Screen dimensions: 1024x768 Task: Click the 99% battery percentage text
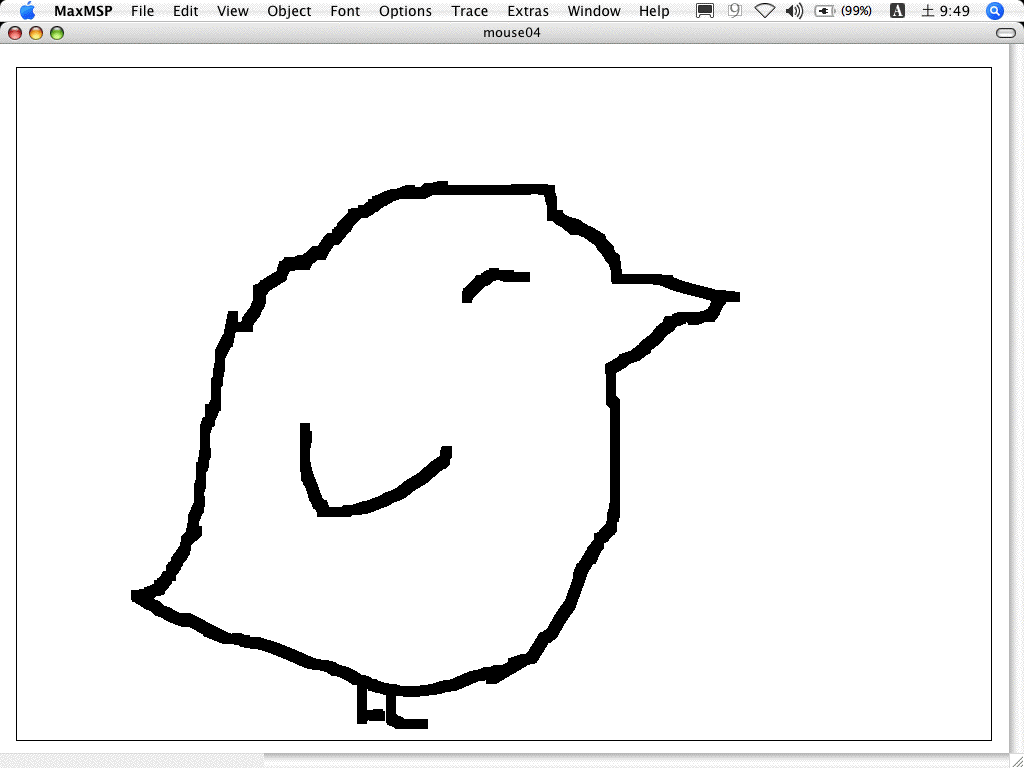click(856, 11)
